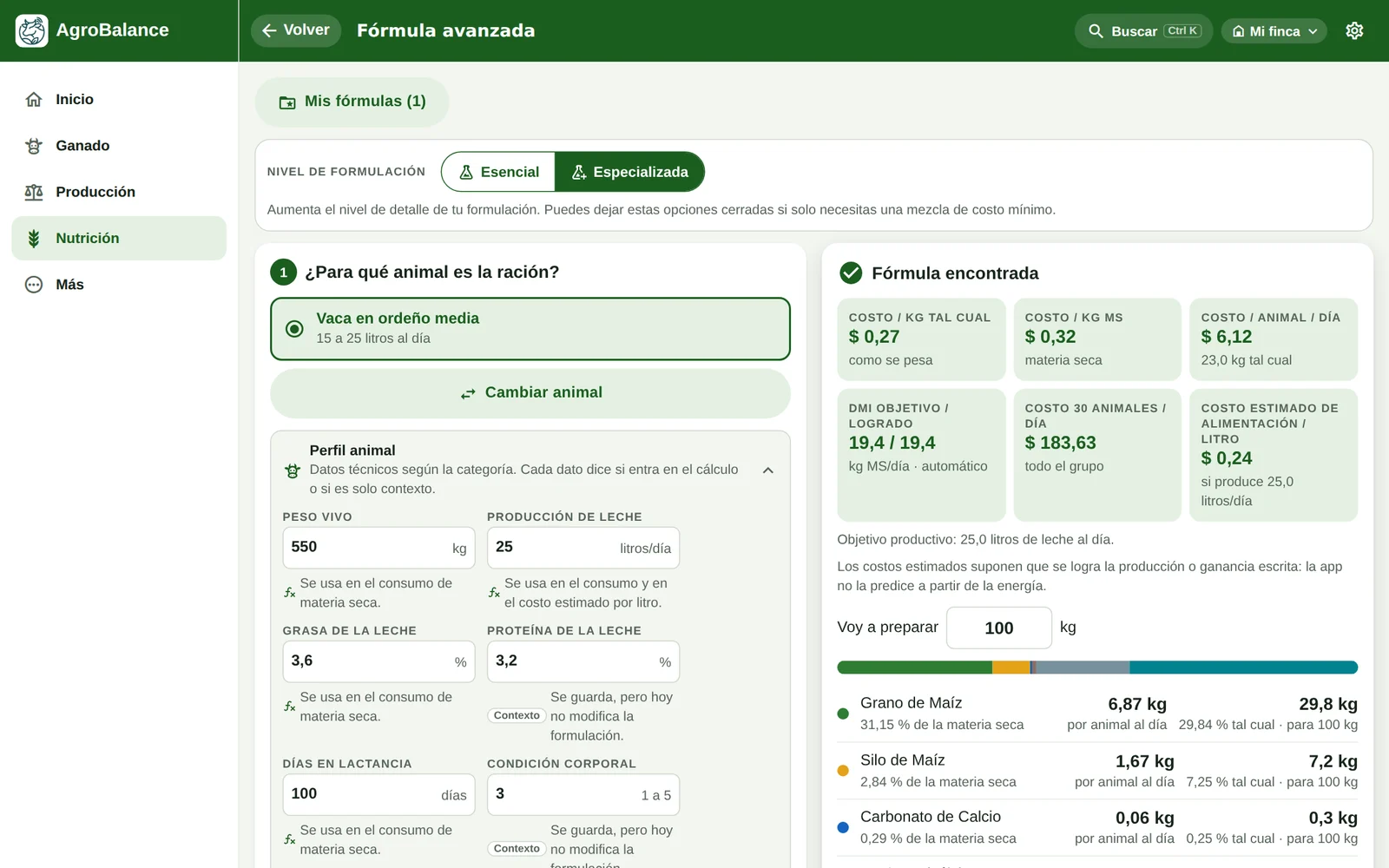
Task: Open the settings gear icon
Action: pos(1354,31)
